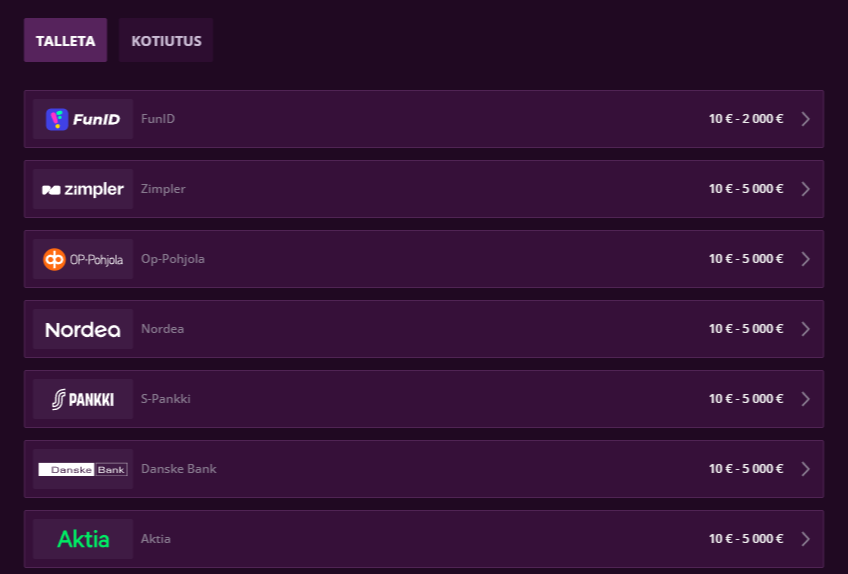Pick the OP-Pohjola orange logo
Viewport: 848px width, 574px height.
pyautogui.click(x=83, y=259)
